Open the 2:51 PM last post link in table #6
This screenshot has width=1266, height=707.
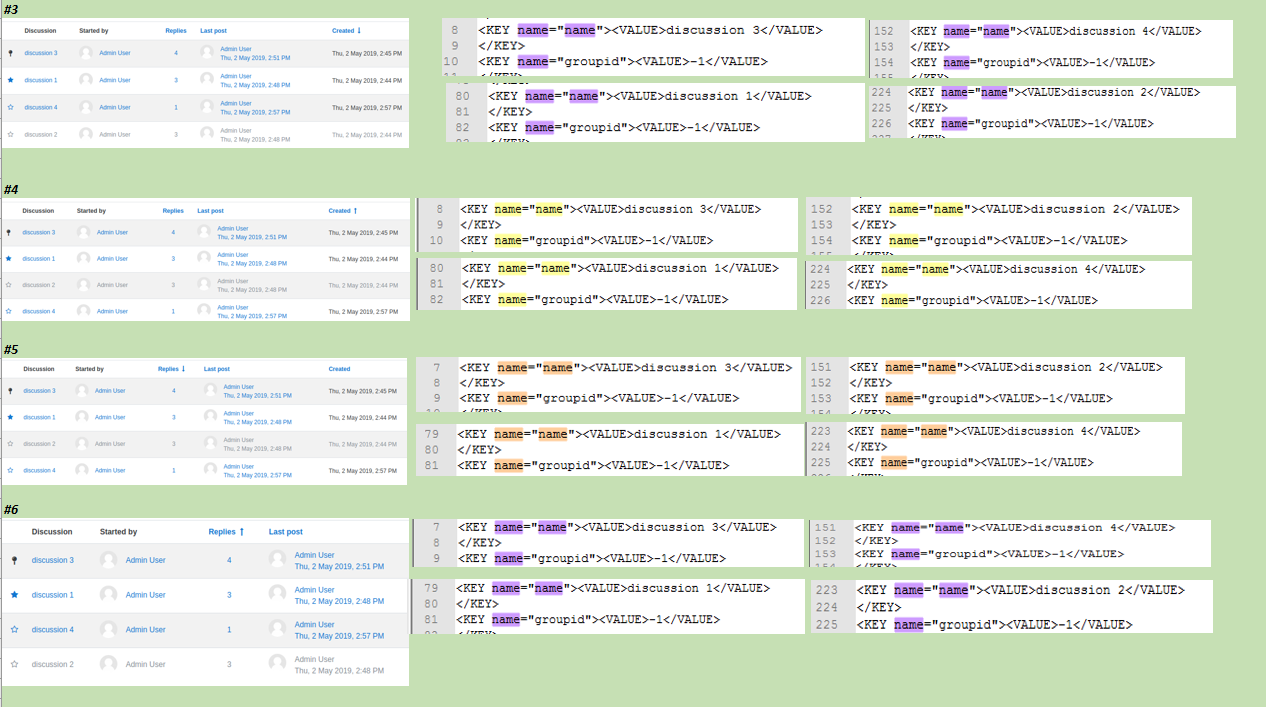tap(339, 566)
